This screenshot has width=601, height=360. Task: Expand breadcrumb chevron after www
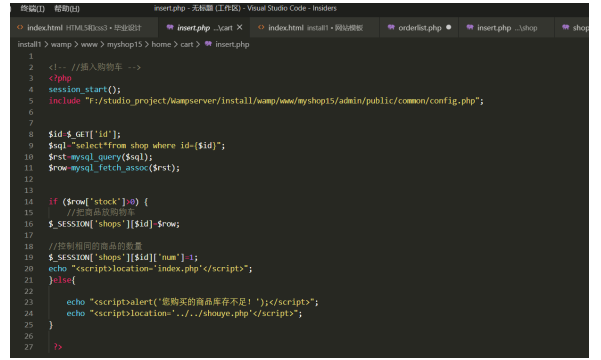(x=102, y=44)
